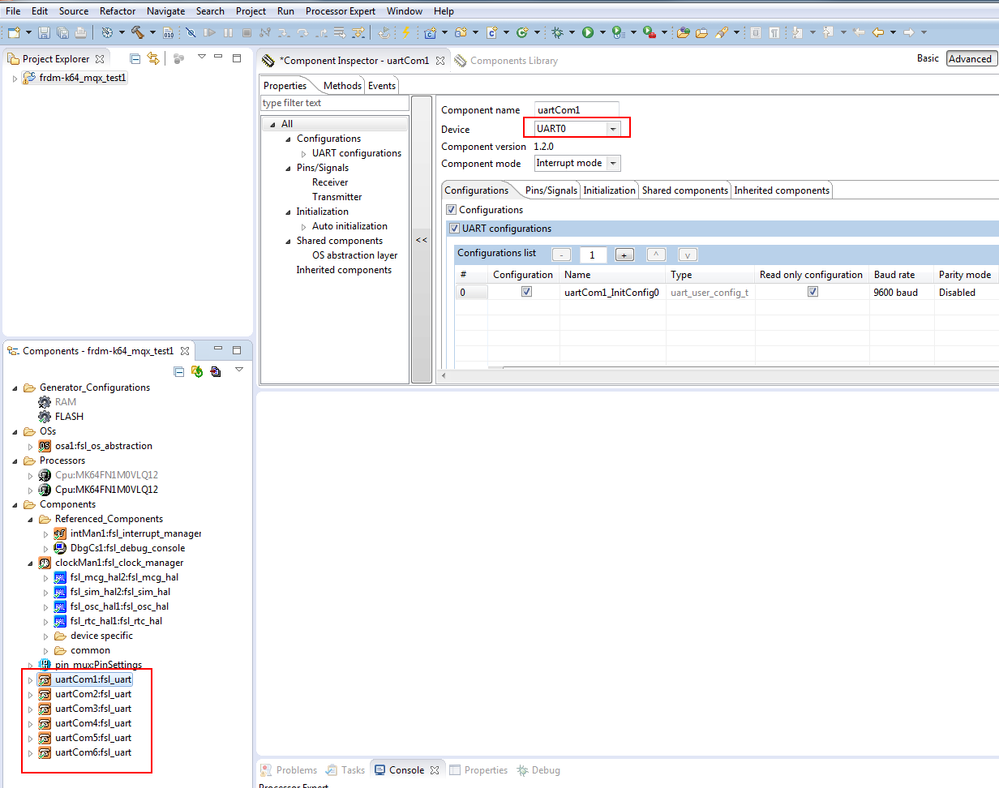Click the move up caret button

(656, 255)
